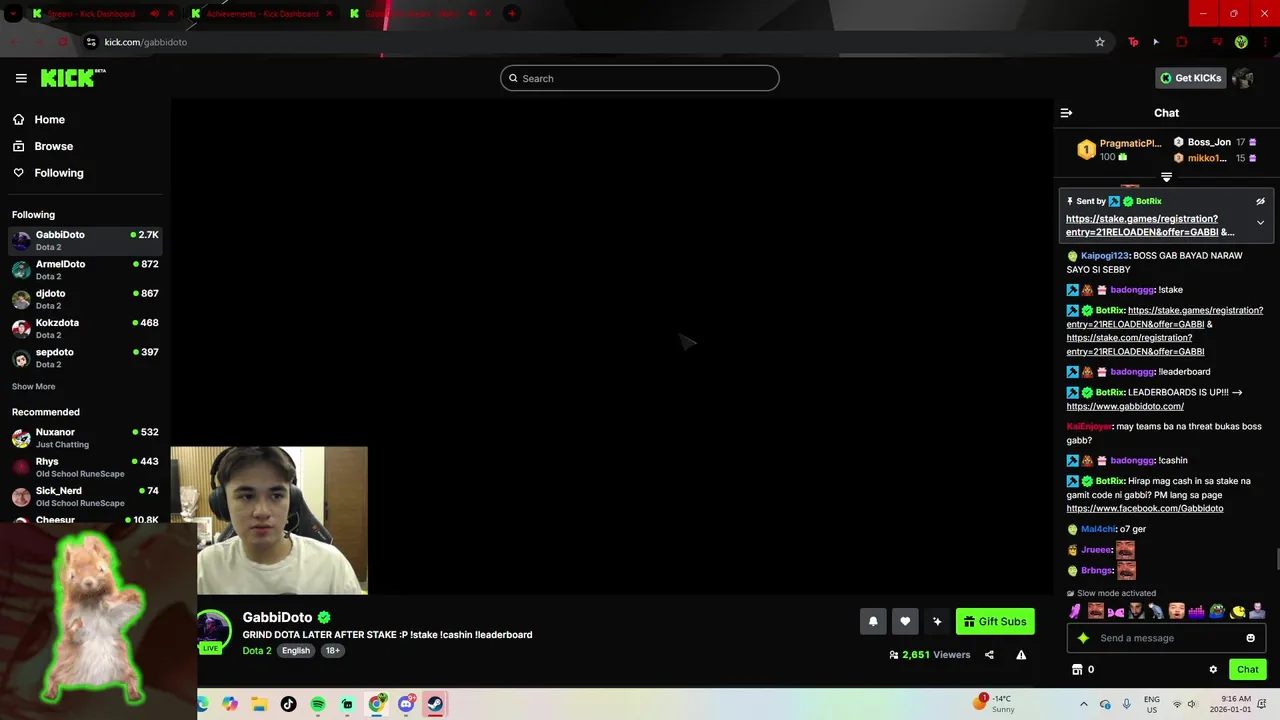Share the stream

click(989, 655)
